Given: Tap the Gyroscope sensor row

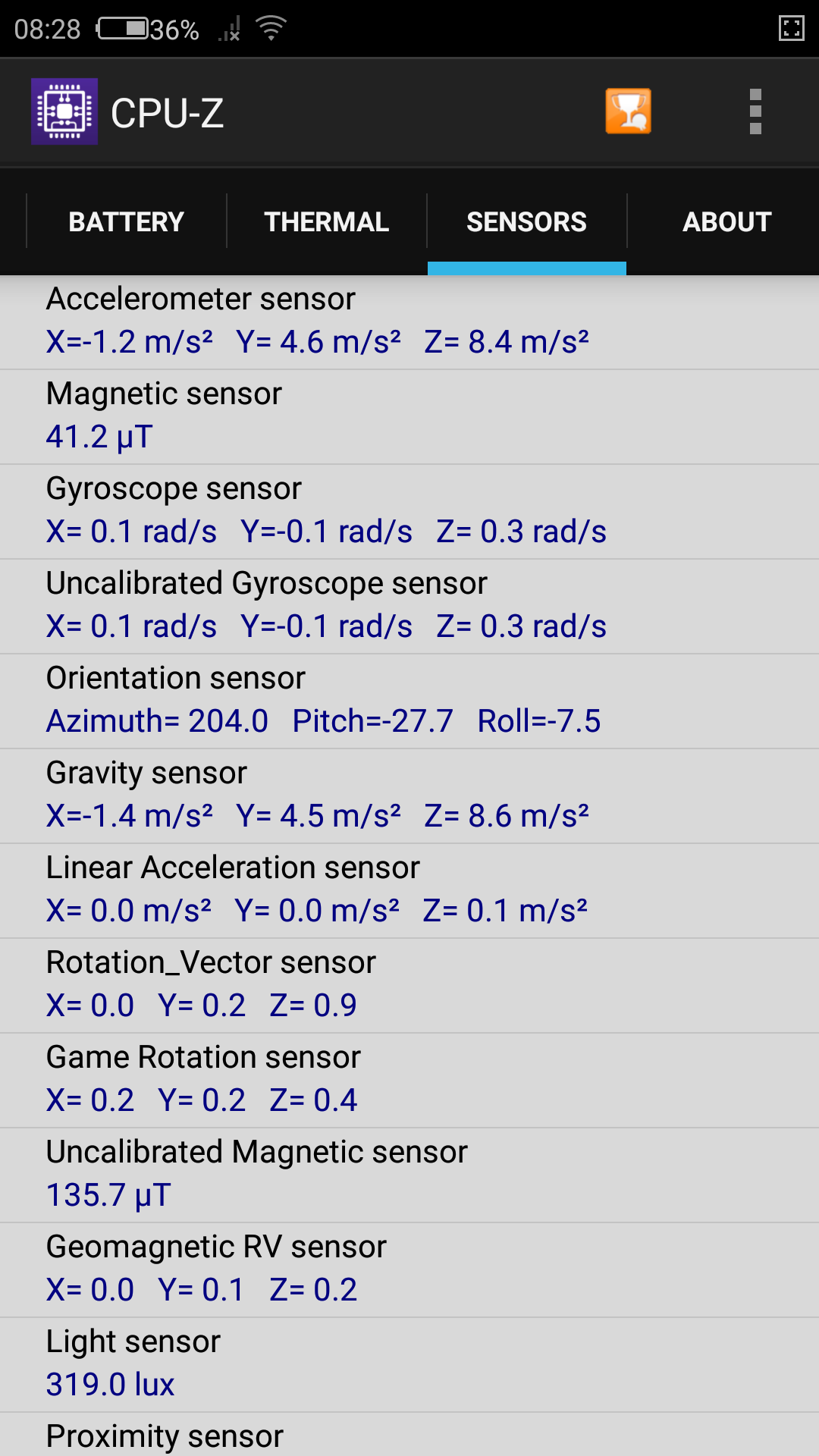Looking at the screenshot, I should click(x=409, y=511).
